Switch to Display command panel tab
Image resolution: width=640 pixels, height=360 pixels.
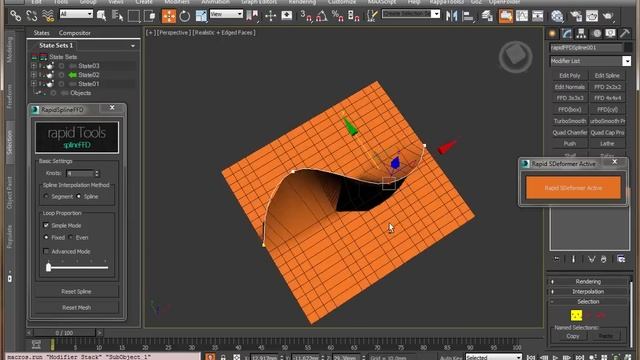click(x=610, y=33)
